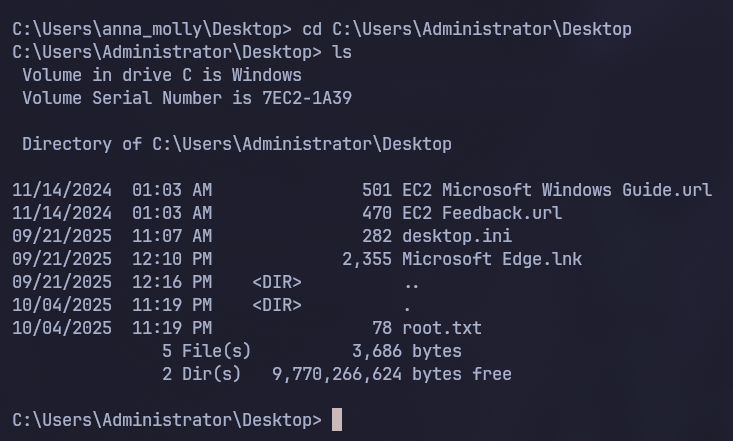The image size is (733, 441).
Task: Click the EC2 Feedback.url entry
Action: pos(481,213)
